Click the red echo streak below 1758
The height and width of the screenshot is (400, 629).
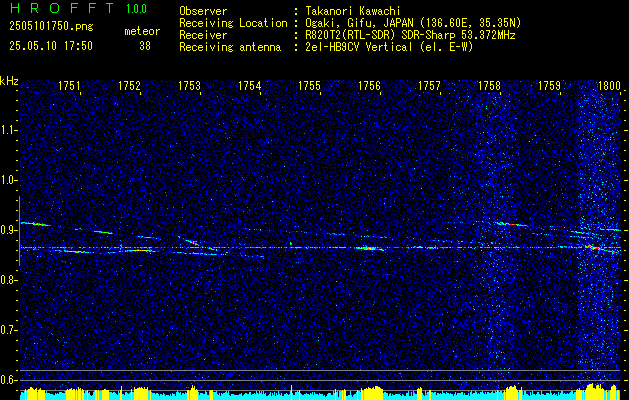tap(512, 224)
